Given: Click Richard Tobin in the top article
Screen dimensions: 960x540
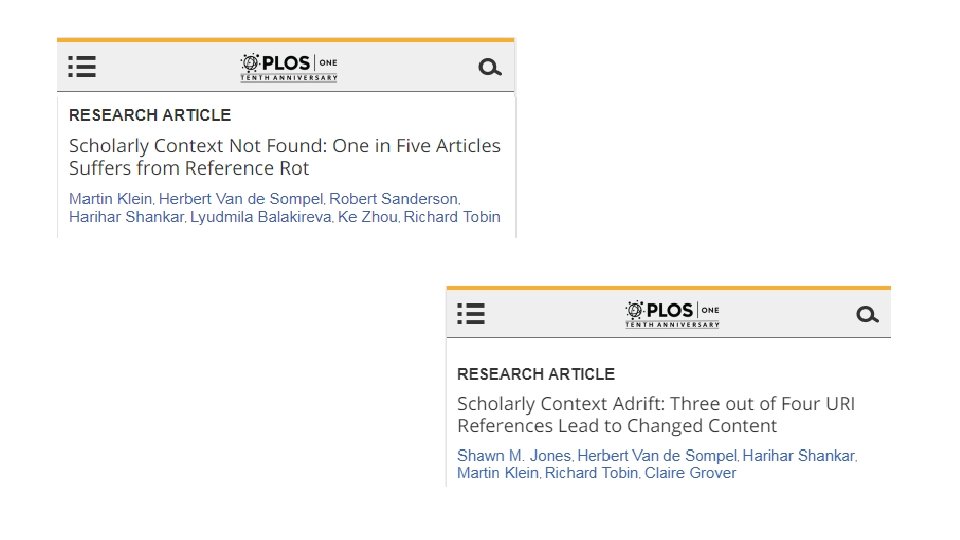Looking at the screenshot, I should pyautogui.click(x=453, y=217).
